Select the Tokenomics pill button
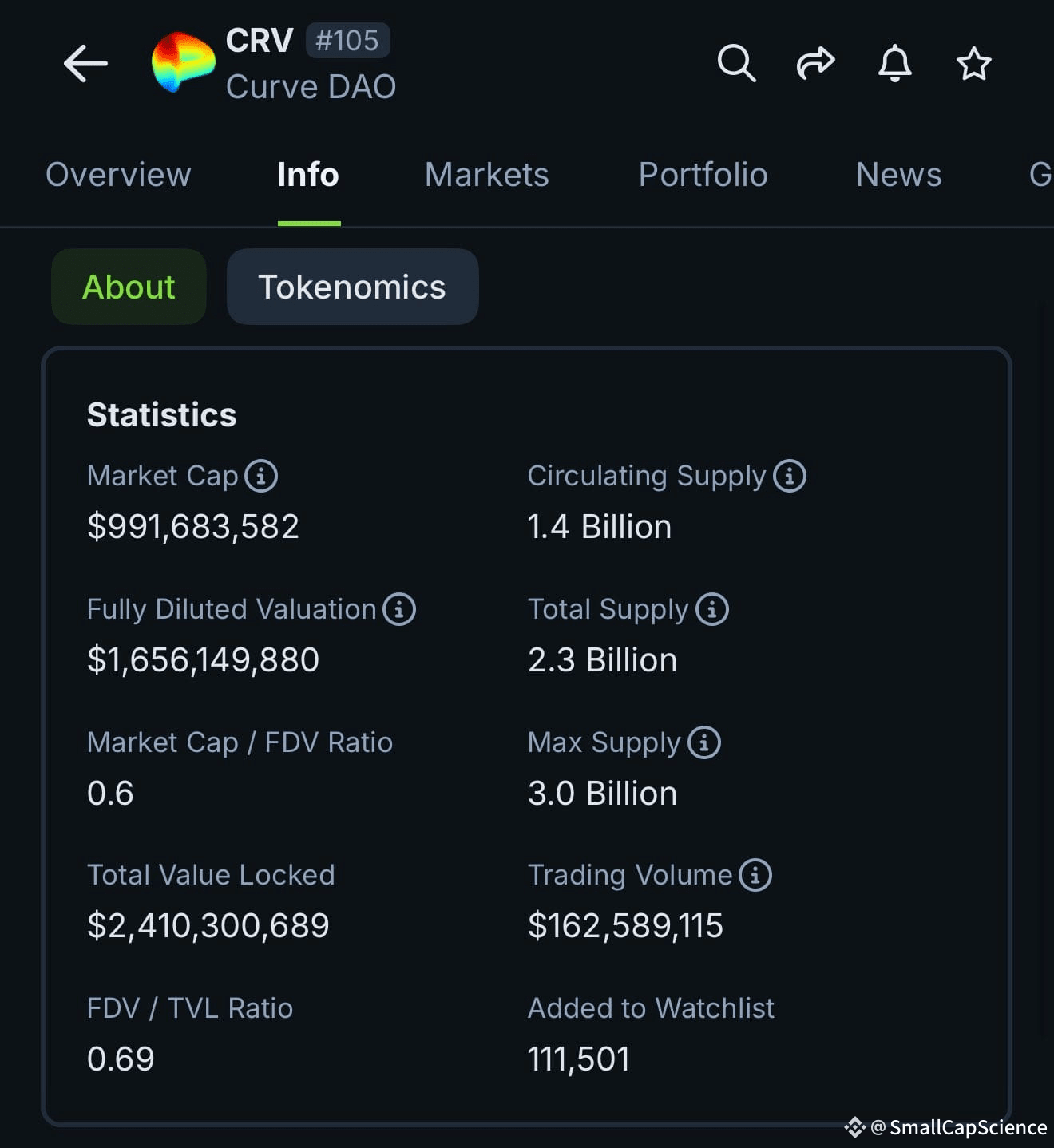The width and height of the screenshot is (1054, 1148). [352, 287]
